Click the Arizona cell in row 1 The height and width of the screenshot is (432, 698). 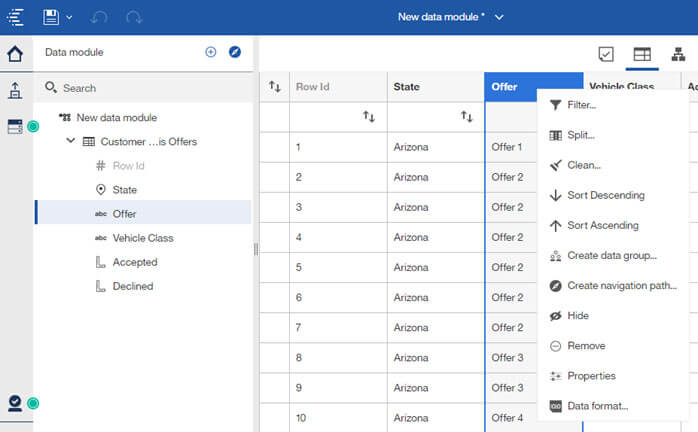click(436, 147)
